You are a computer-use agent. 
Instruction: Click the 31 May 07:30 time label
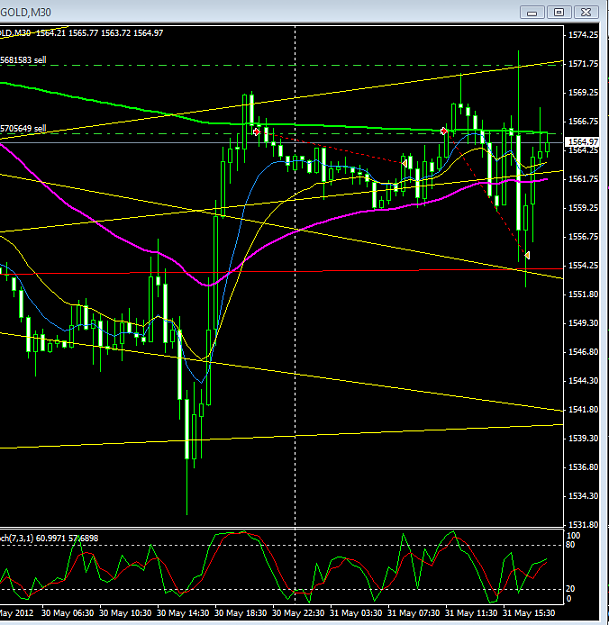pos(414,613)
